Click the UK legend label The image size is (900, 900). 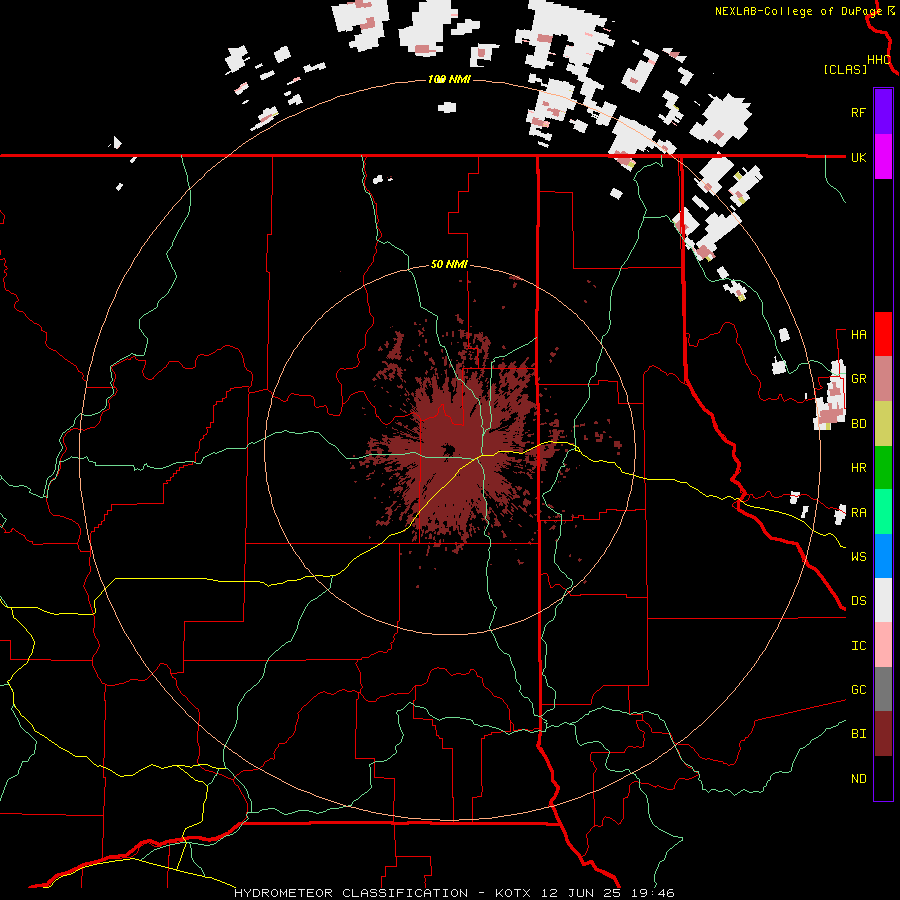point(858,157)
